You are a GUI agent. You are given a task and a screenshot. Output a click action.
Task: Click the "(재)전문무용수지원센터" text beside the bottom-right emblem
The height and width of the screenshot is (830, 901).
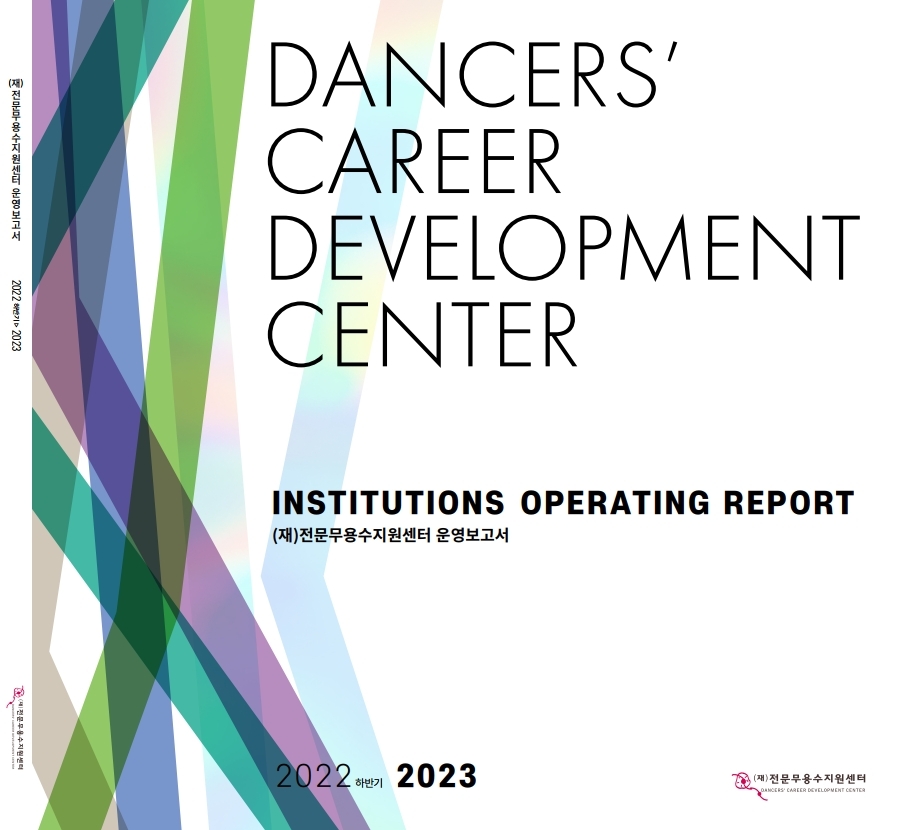[809, 779]
